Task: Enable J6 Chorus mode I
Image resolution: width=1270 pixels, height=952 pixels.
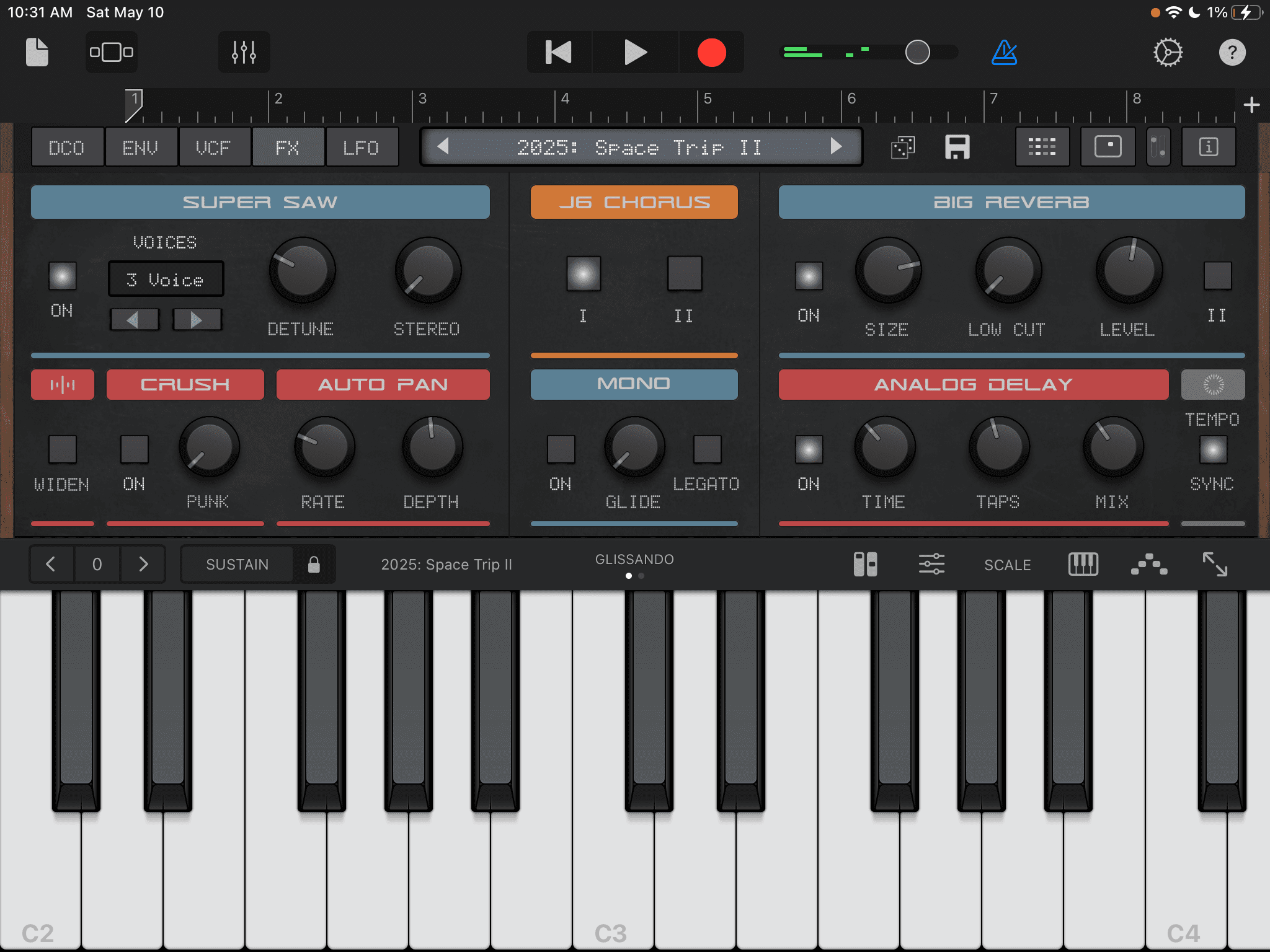Action: coord(584,273)
